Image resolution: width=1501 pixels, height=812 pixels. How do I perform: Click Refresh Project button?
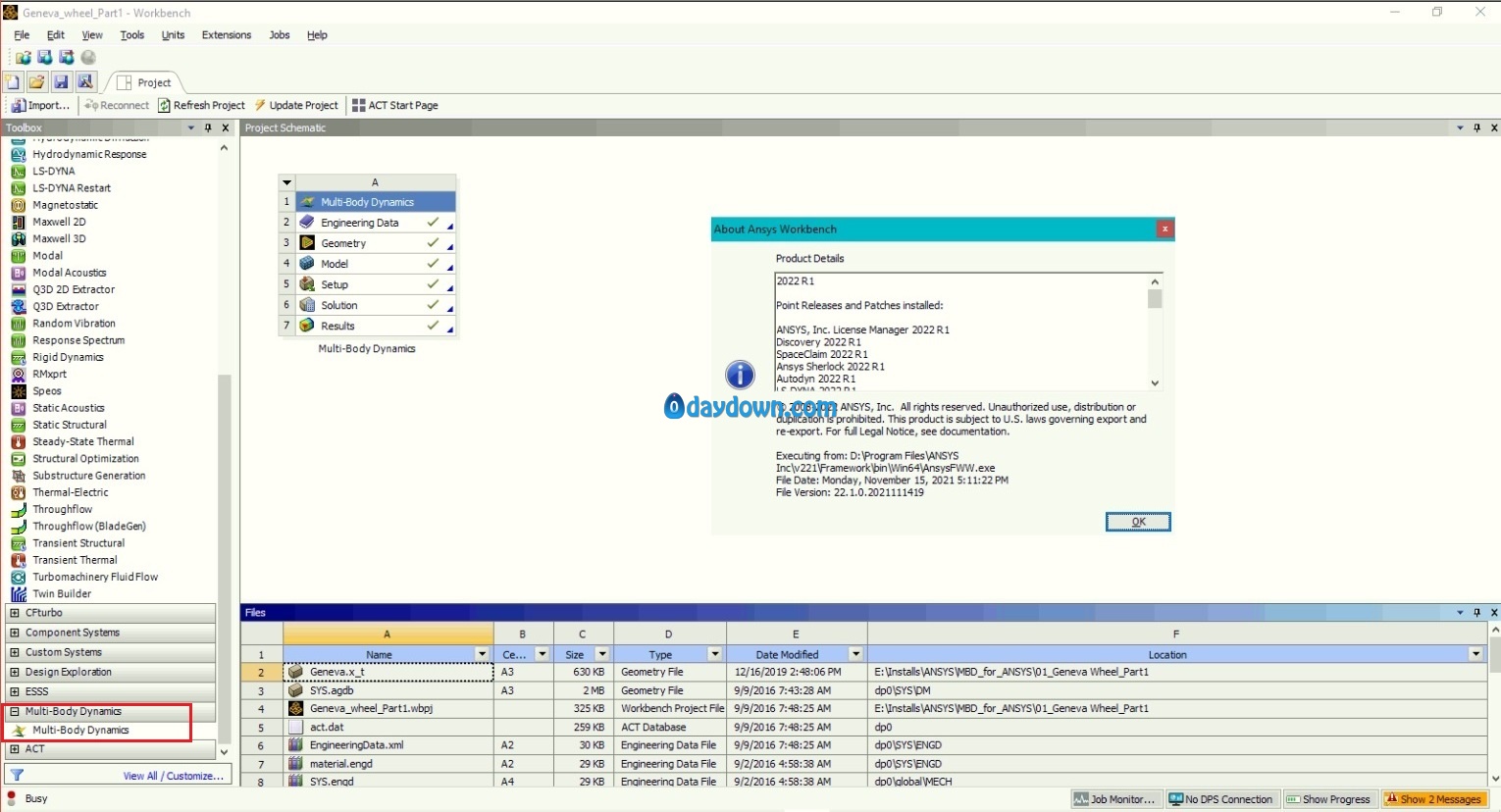[201, 105]
